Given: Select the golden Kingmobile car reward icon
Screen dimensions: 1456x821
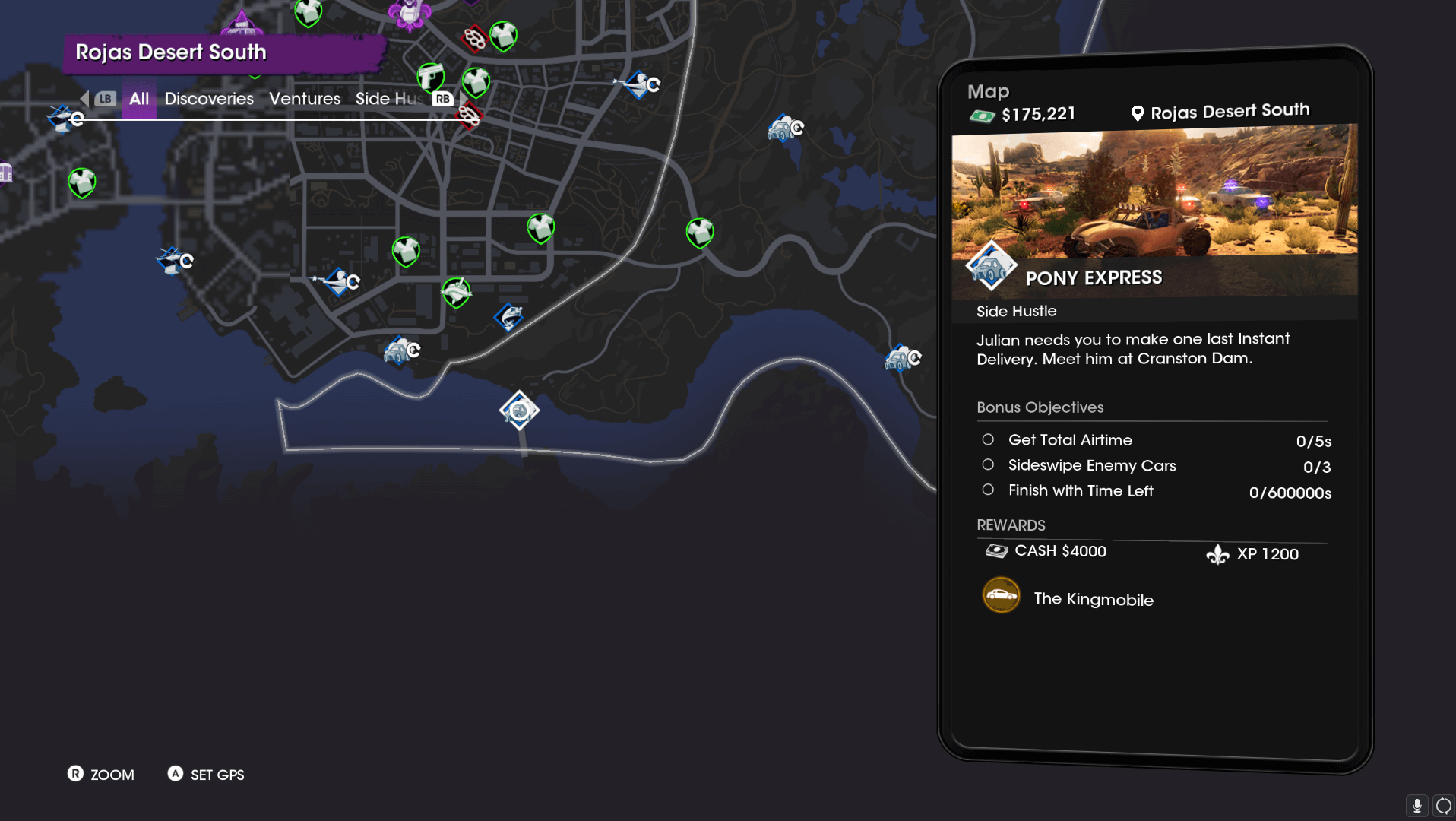Looking at the screenshot, I should coord(1001,596).
